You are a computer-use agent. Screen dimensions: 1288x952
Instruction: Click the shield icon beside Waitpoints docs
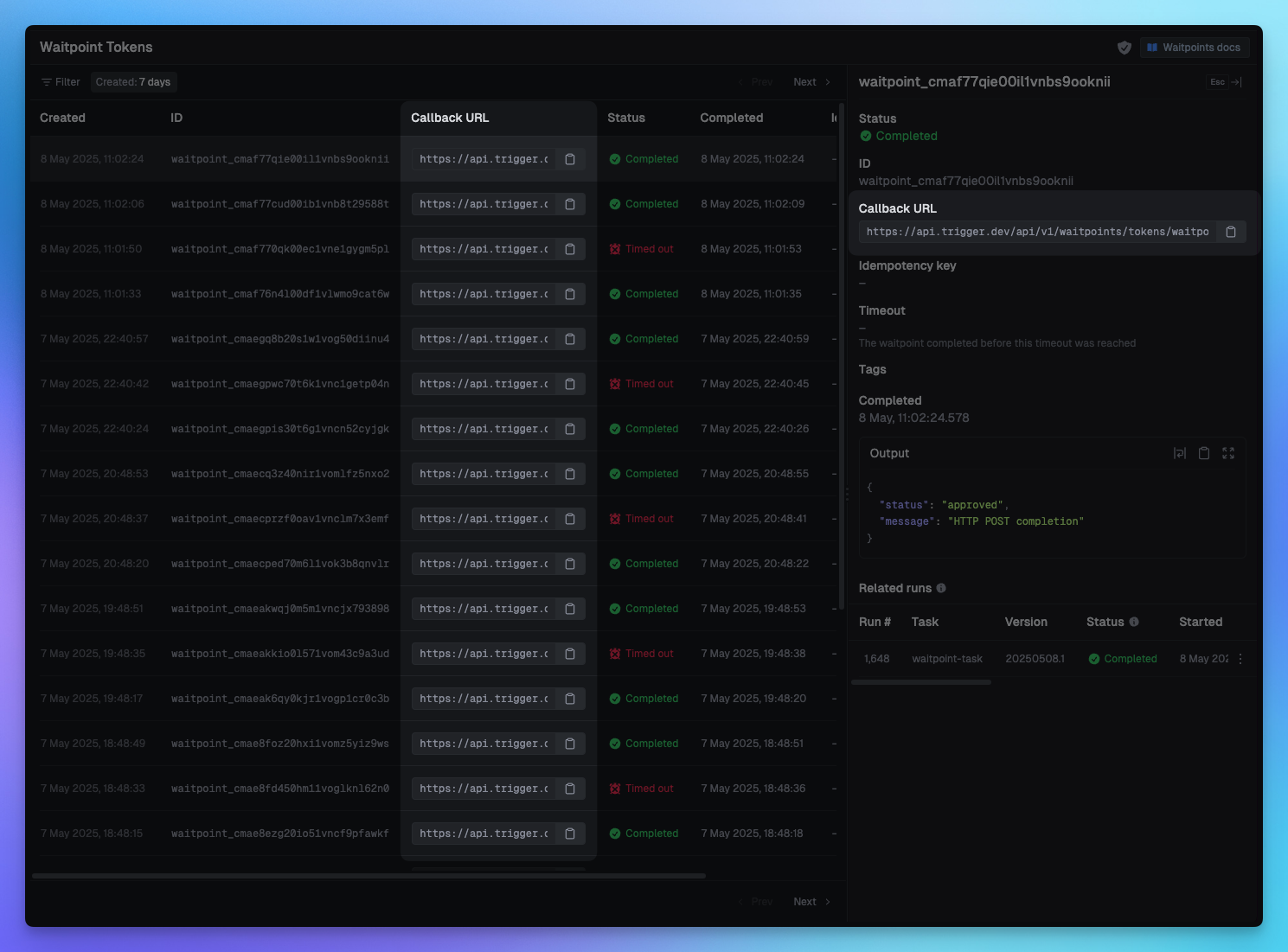coord(1125,48)
